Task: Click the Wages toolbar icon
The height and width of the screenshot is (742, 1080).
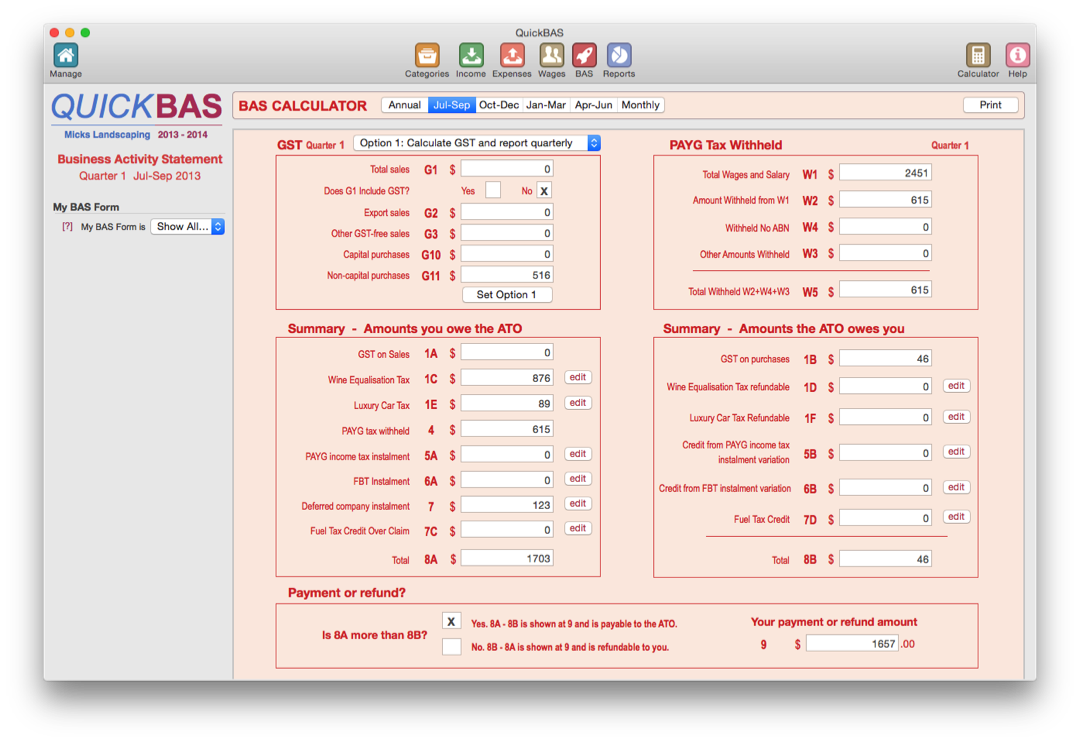Action: click(x=551, y=58)
